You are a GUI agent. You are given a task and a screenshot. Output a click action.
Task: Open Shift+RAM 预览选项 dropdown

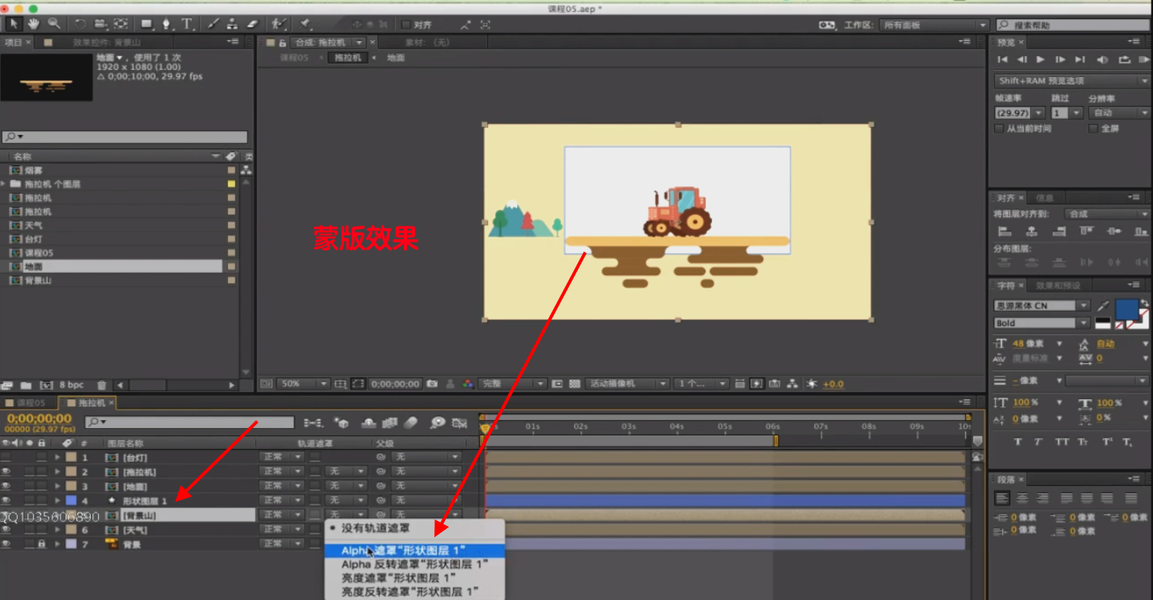(x=1072, y=81)
